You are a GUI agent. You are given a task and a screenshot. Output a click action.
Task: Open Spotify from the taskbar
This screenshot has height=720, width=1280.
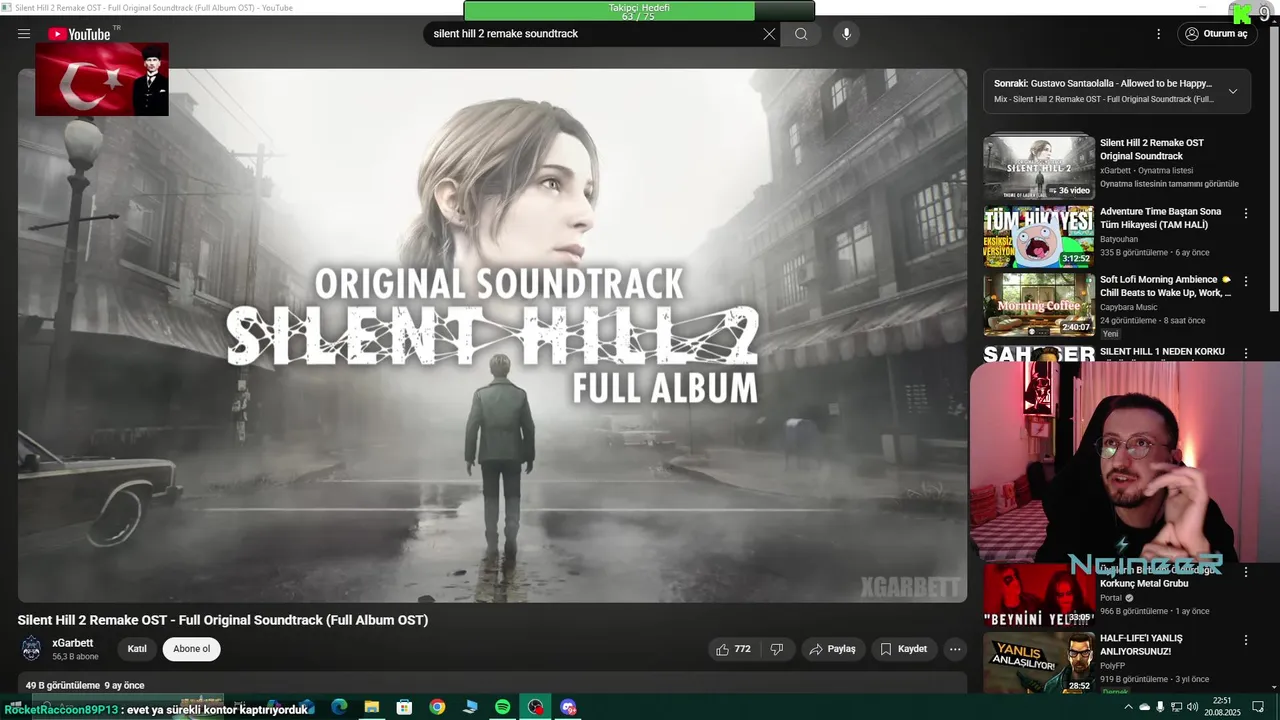[503, 707]
